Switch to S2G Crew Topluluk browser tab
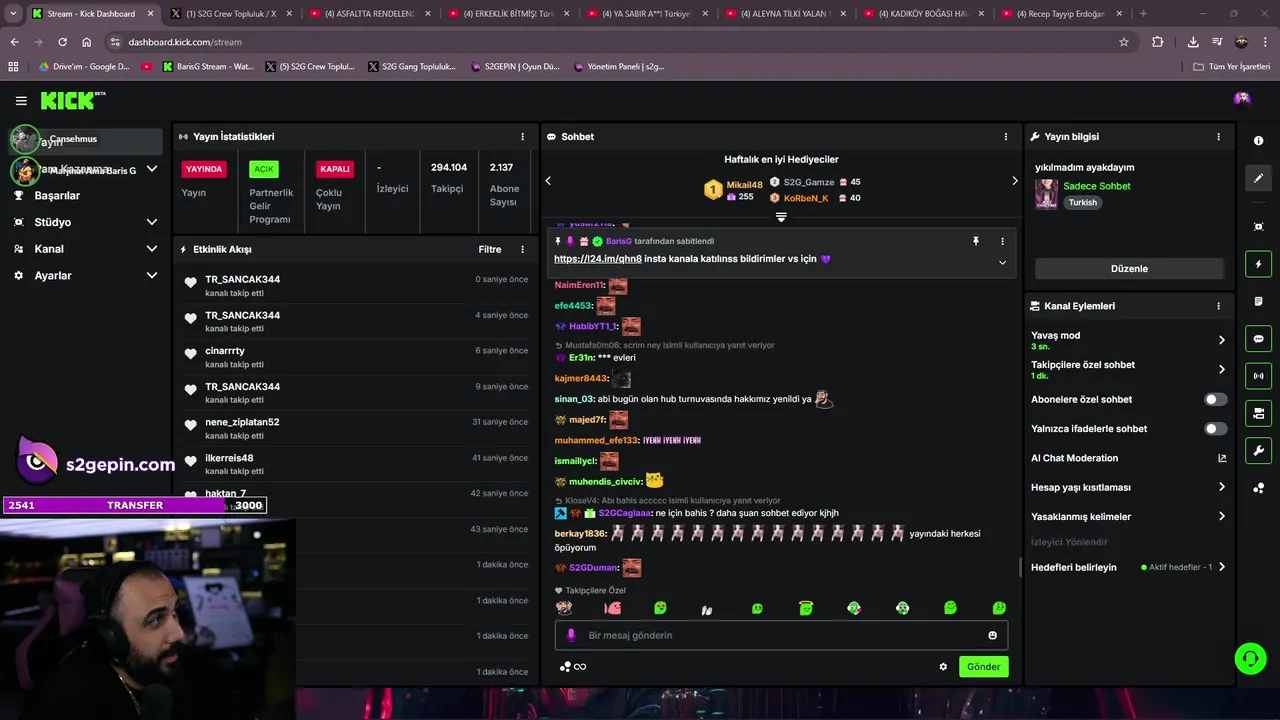The height and width of the screenshot is (720, 1280). pos(232,14)
